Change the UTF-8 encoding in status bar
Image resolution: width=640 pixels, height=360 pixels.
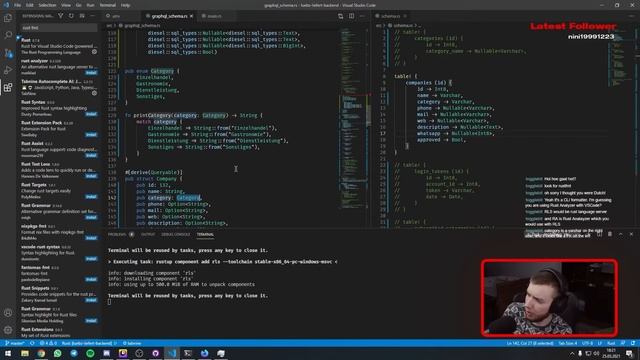point(587,343)
